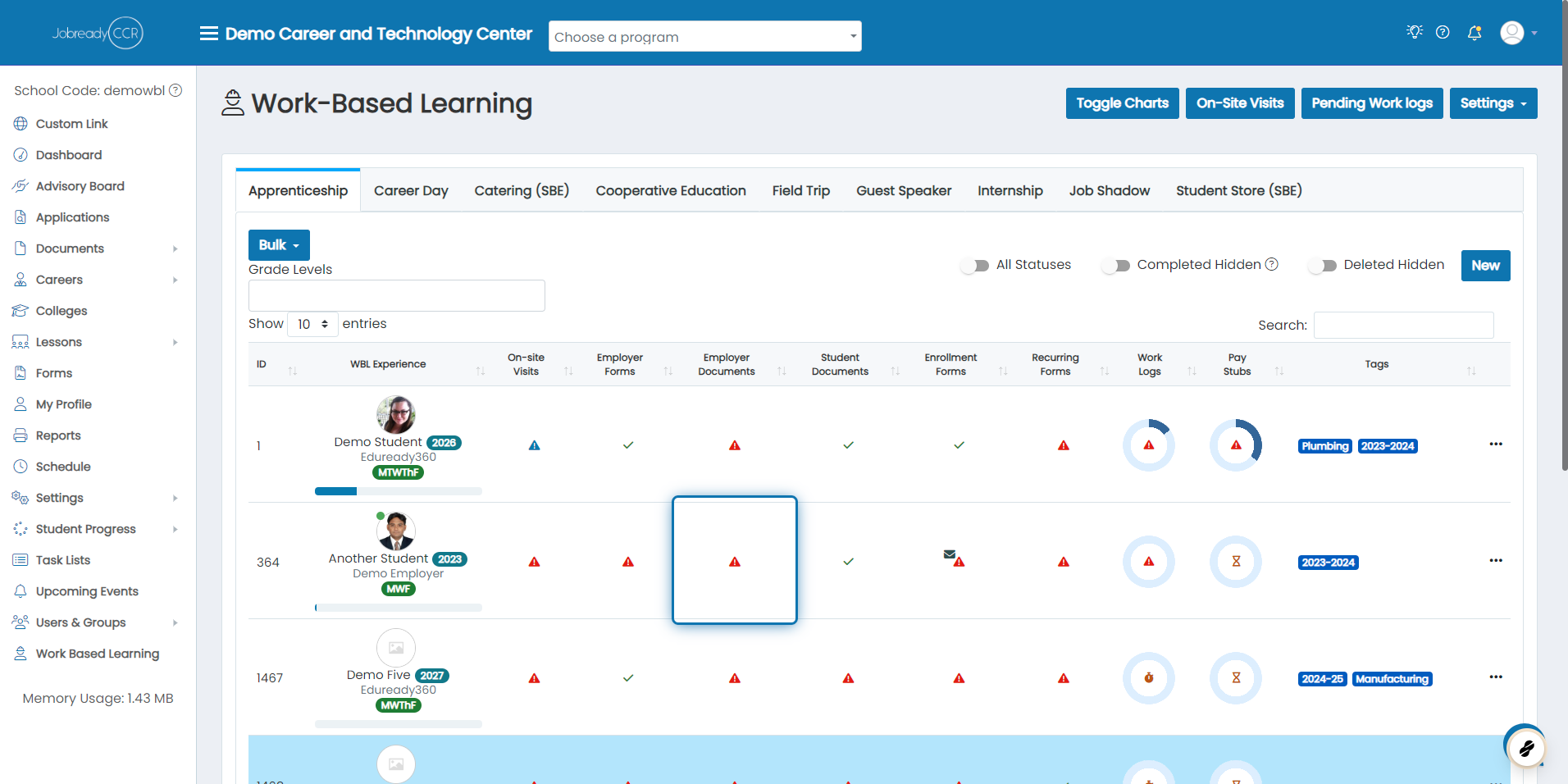1568x784 pixels.
Task: Open Advisory Board in the sidebar
Action: (x=80, y=186)
